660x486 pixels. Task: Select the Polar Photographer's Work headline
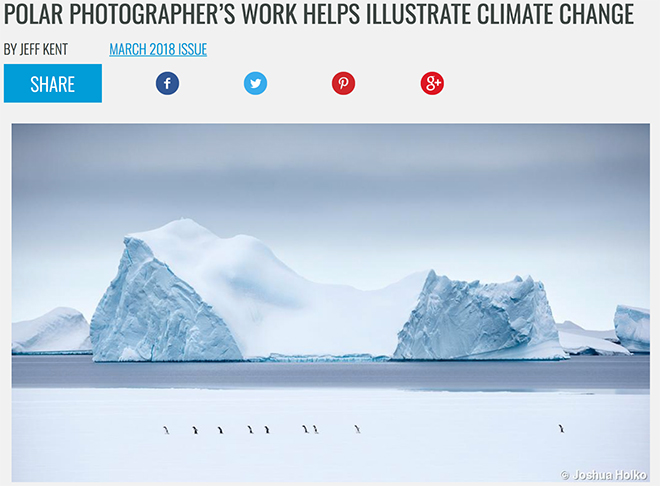pyautogui.click(x=319, y=13)
